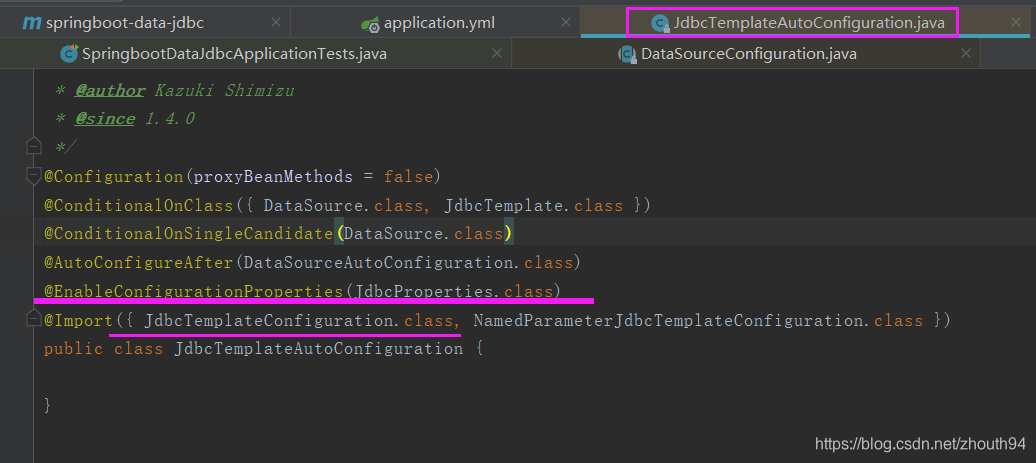Click NamedParameterJdbcTemplateConfiguration in the @Import line
The height and width of the screenshot is (463, 1036).
click(x=668, y=321)
